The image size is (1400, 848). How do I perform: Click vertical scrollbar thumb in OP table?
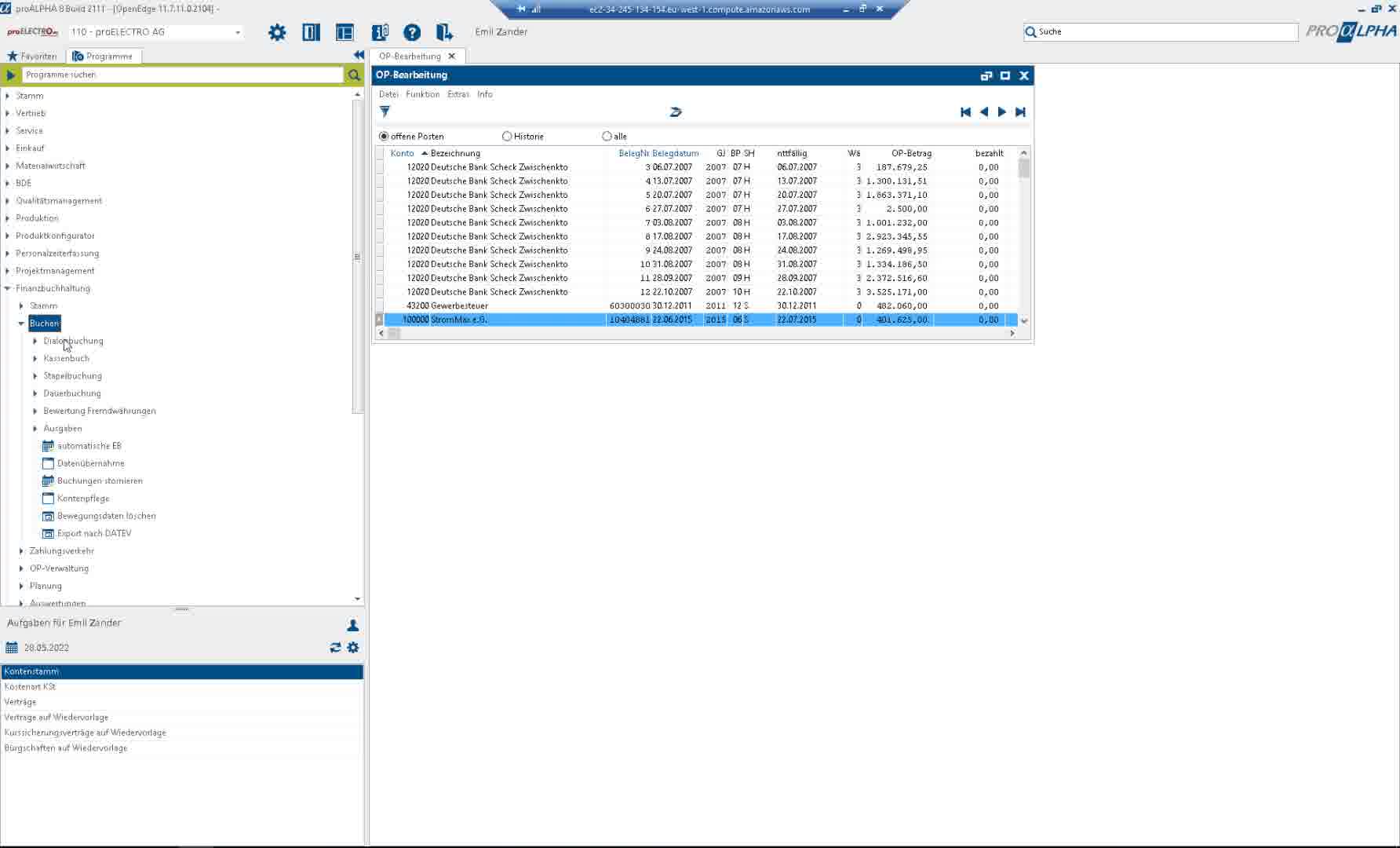pyautogui.click(x=1023, y=168)
